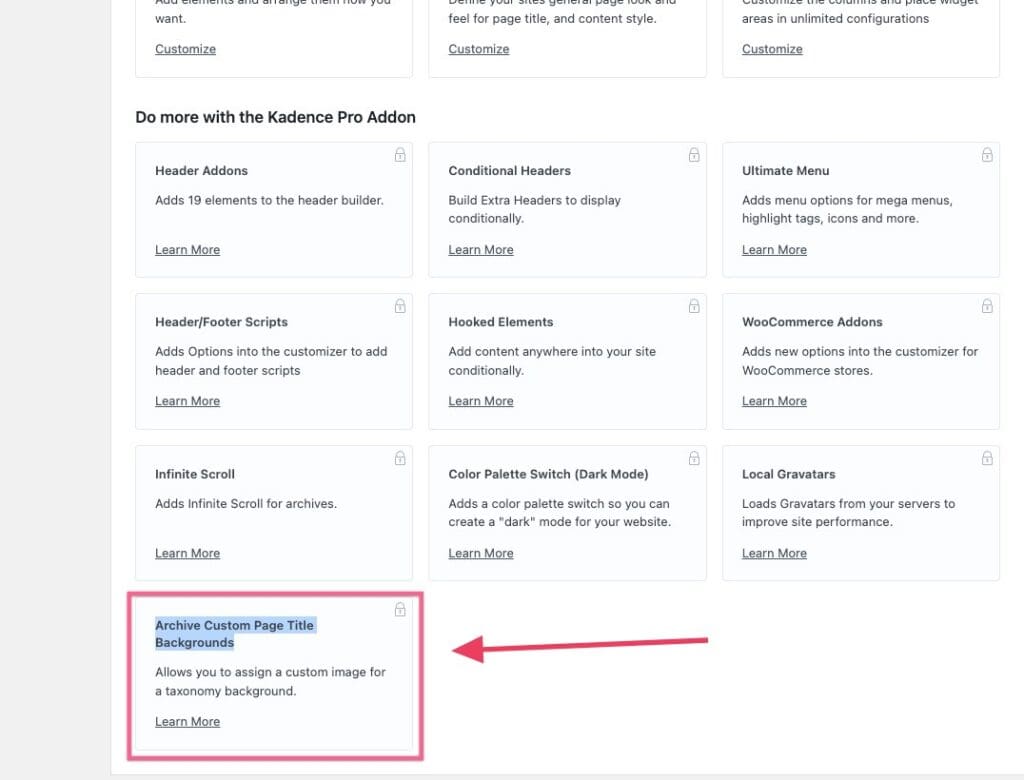
Task: Follow Learn More link for Infinite Scroll
Action: click(187, 553)
